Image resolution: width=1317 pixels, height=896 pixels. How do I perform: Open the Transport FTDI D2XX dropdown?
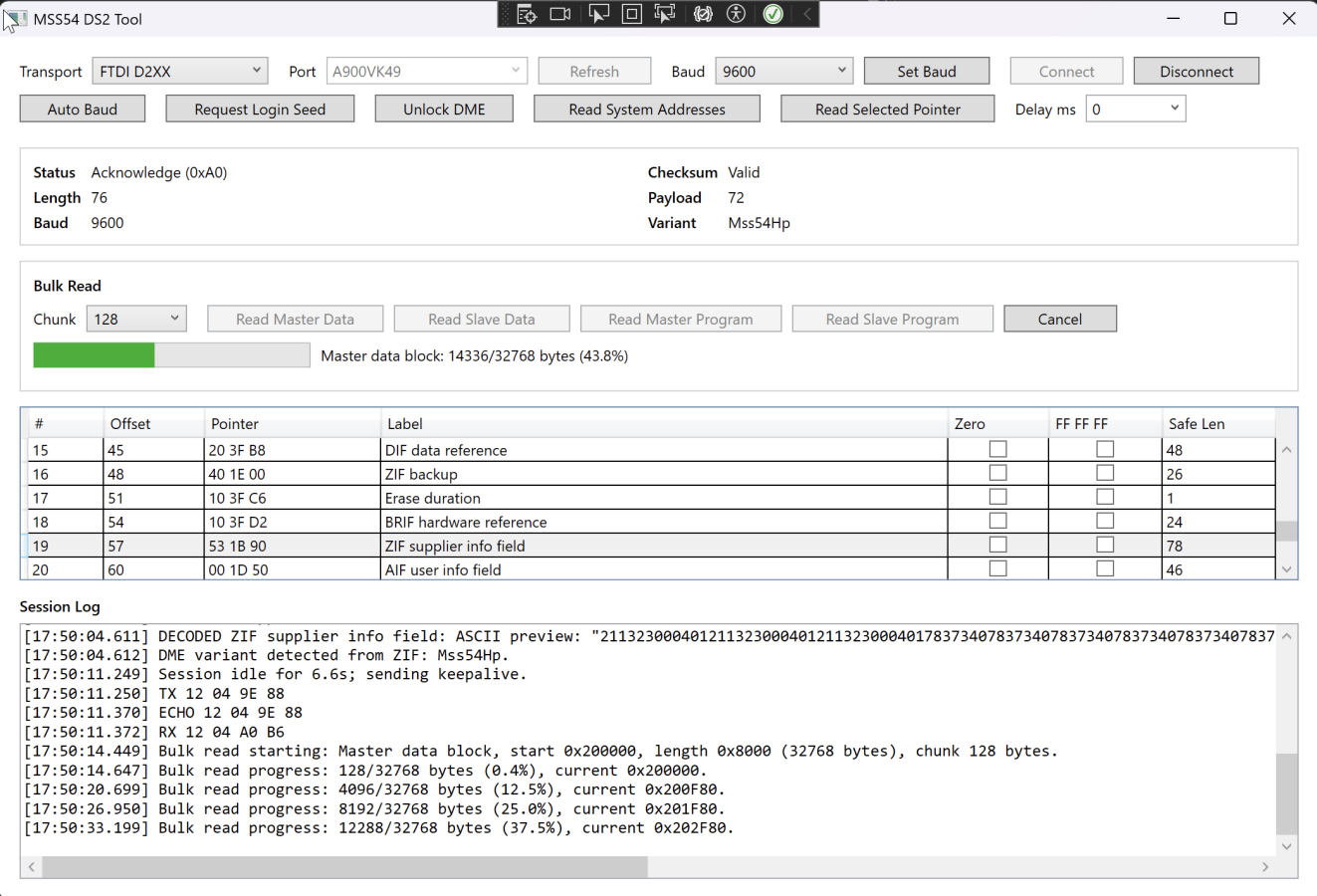coord(180,71)
